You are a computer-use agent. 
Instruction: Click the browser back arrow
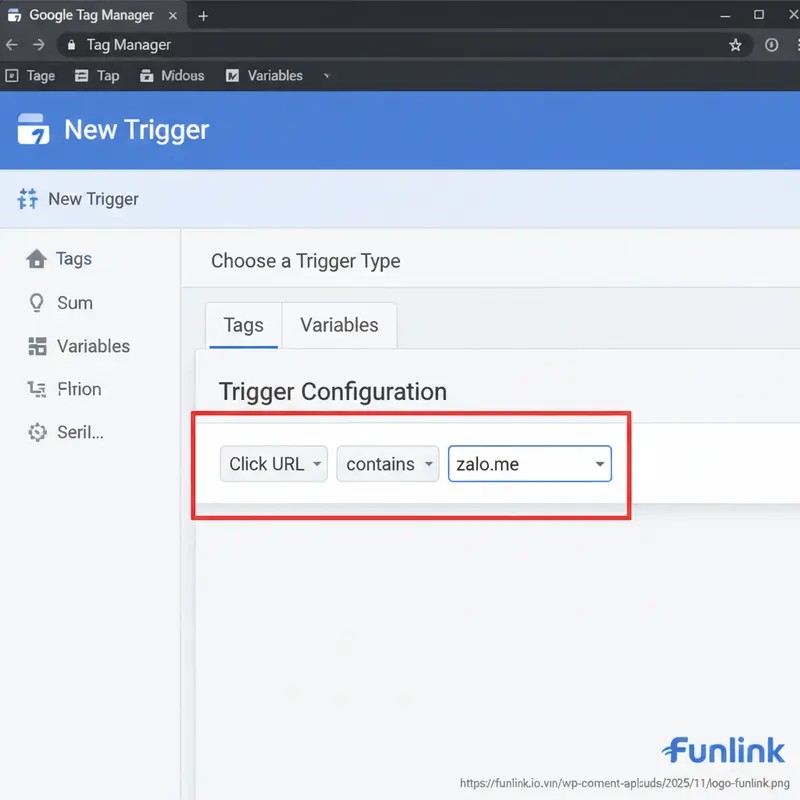tap(12, 45)
